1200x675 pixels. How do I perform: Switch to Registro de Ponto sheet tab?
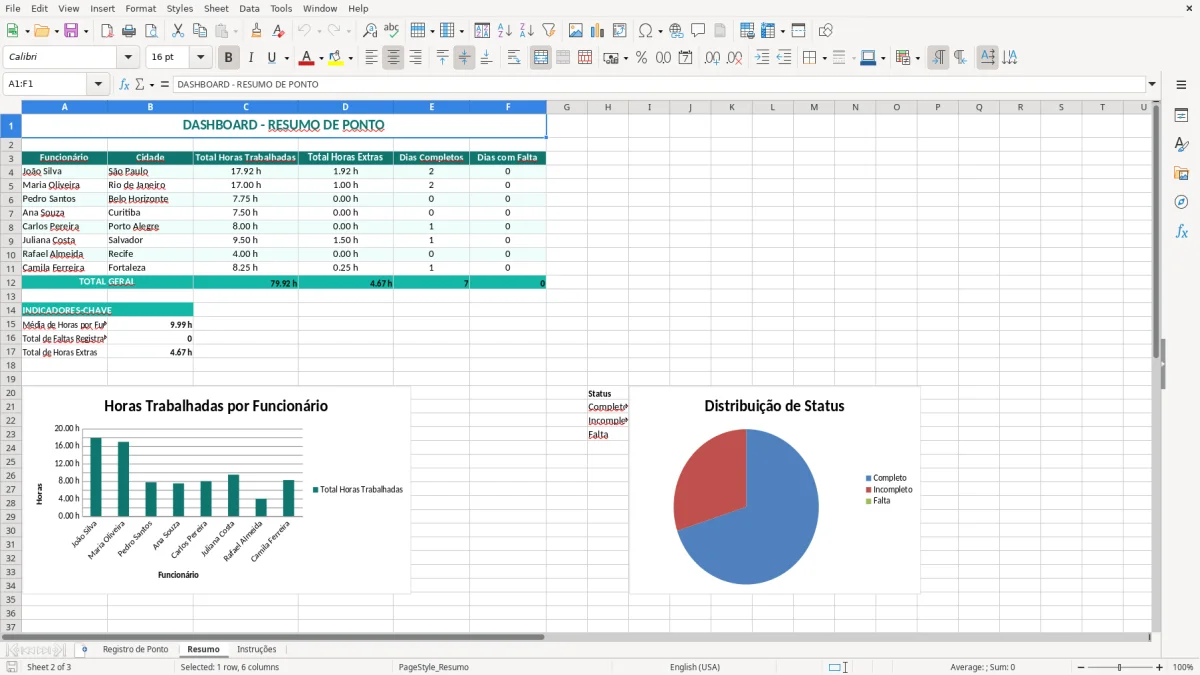[136, 649]
